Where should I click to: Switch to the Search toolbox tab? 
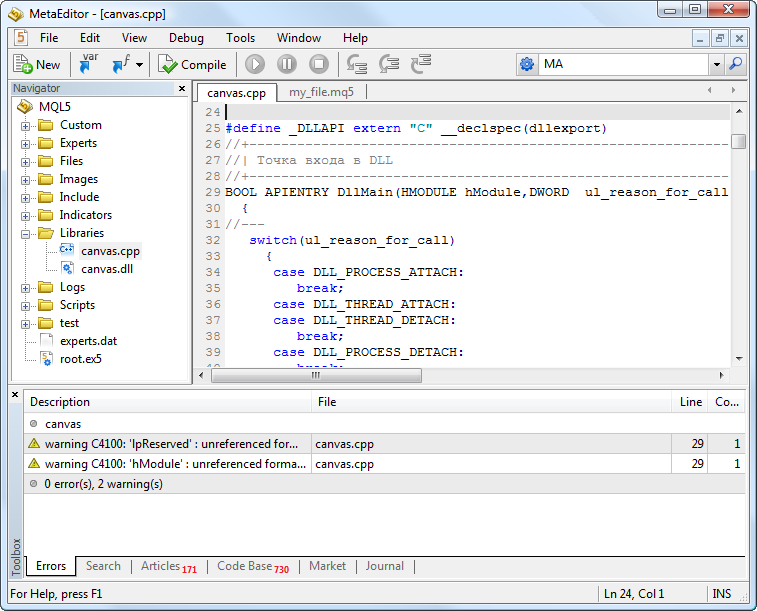103,566
